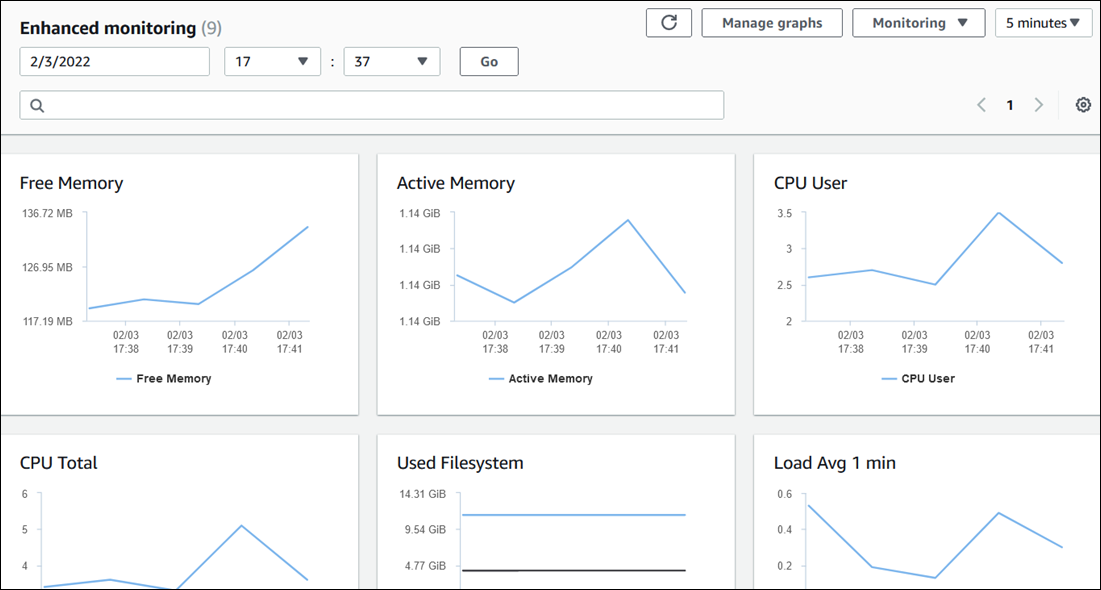Image resolution: width=1101 pixels, height=590 pixels.
Task: Open the settings gear icon
Action: [x=1083, y=105]
